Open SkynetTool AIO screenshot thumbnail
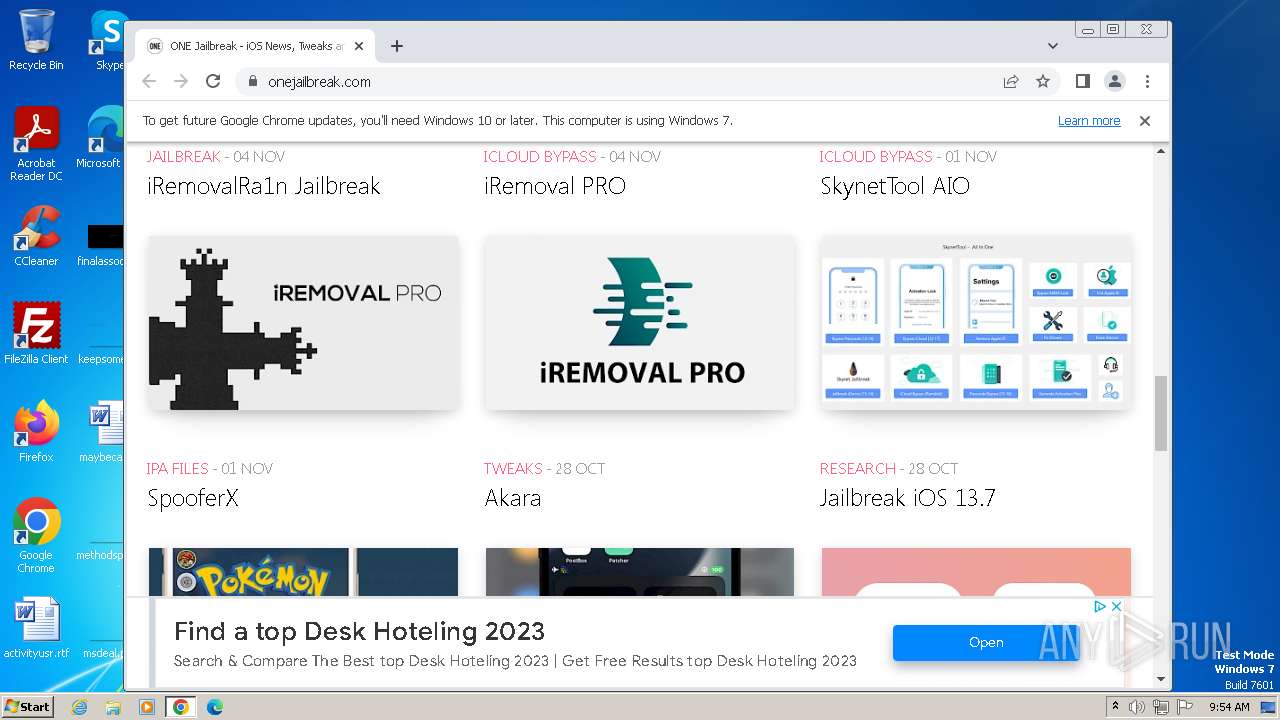 tap(976, 323)
